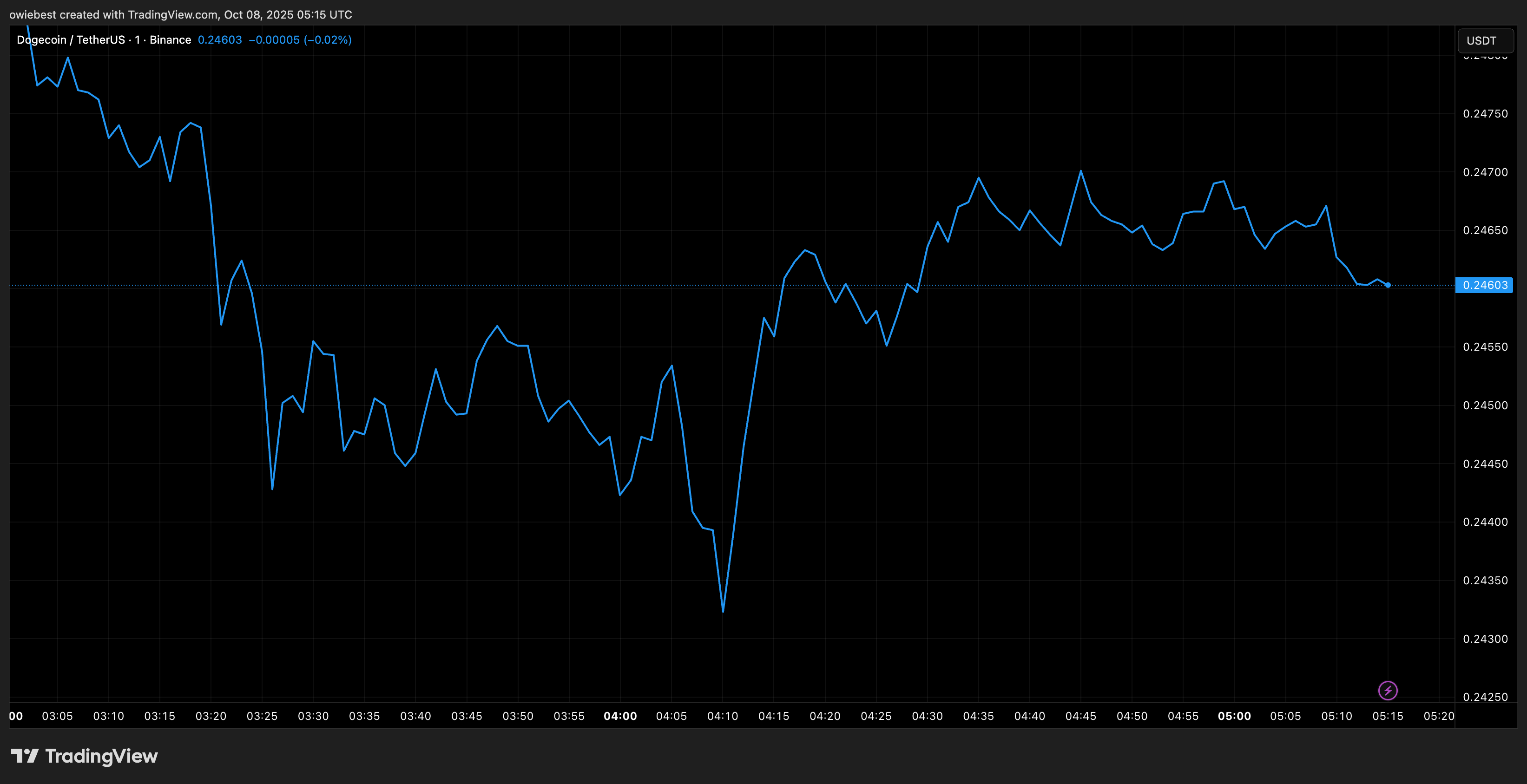Click the −0.00005 (−0.02%) change text
Viewport: 1527px width, 784px height.
coord(300,39)
